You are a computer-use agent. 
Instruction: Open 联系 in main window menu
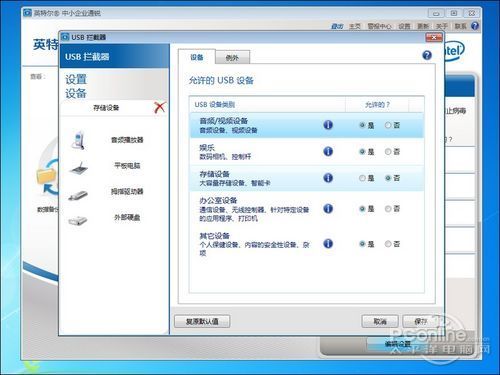[x=461, y=26]
